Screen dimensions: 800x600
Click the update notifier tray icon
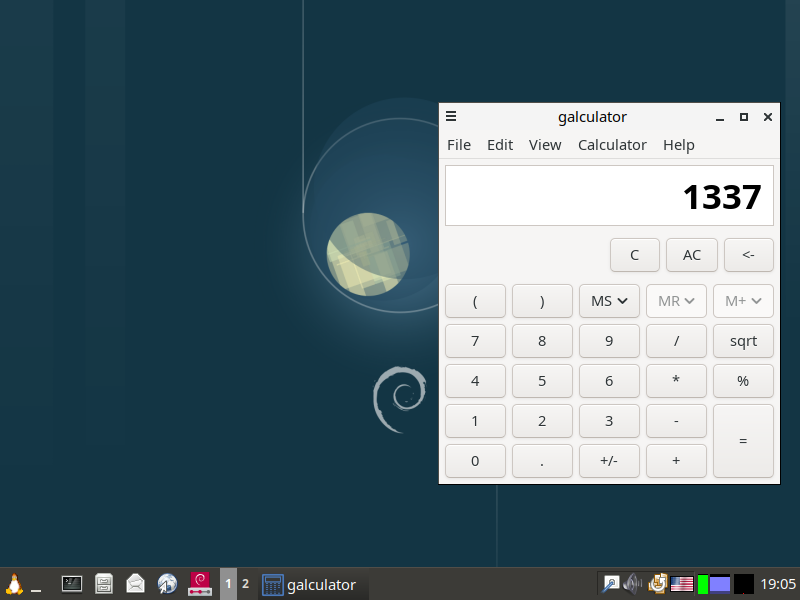tap(658, 584)
